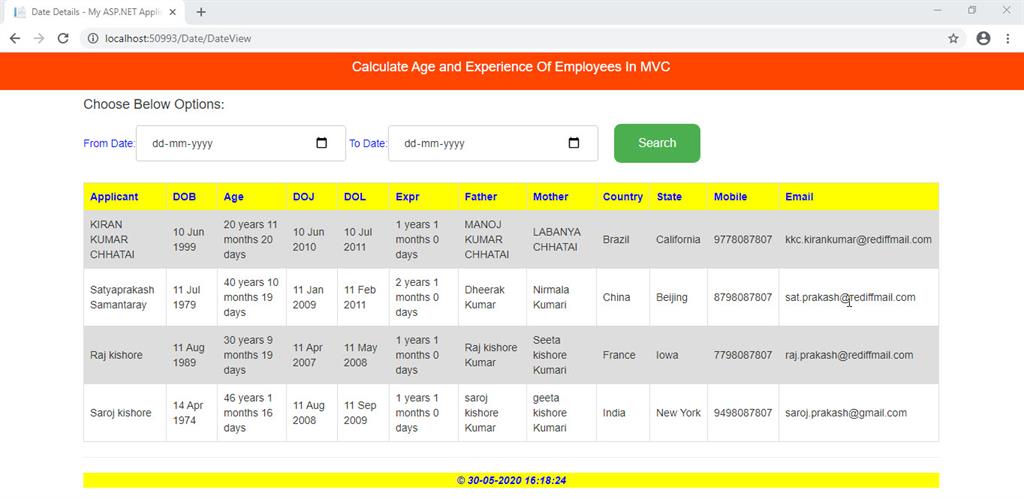Click the browser forward arrow
The width and height of the screenshot is (1024, 499).
39,39
